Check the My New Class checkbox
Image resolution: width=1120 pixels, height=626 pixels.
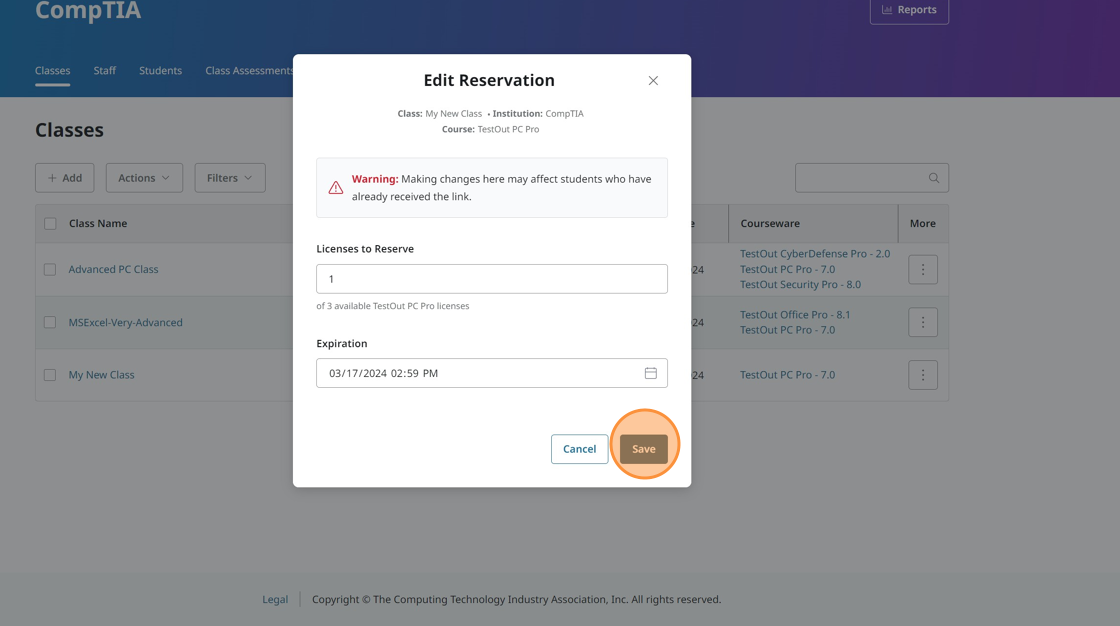[50, 375]
